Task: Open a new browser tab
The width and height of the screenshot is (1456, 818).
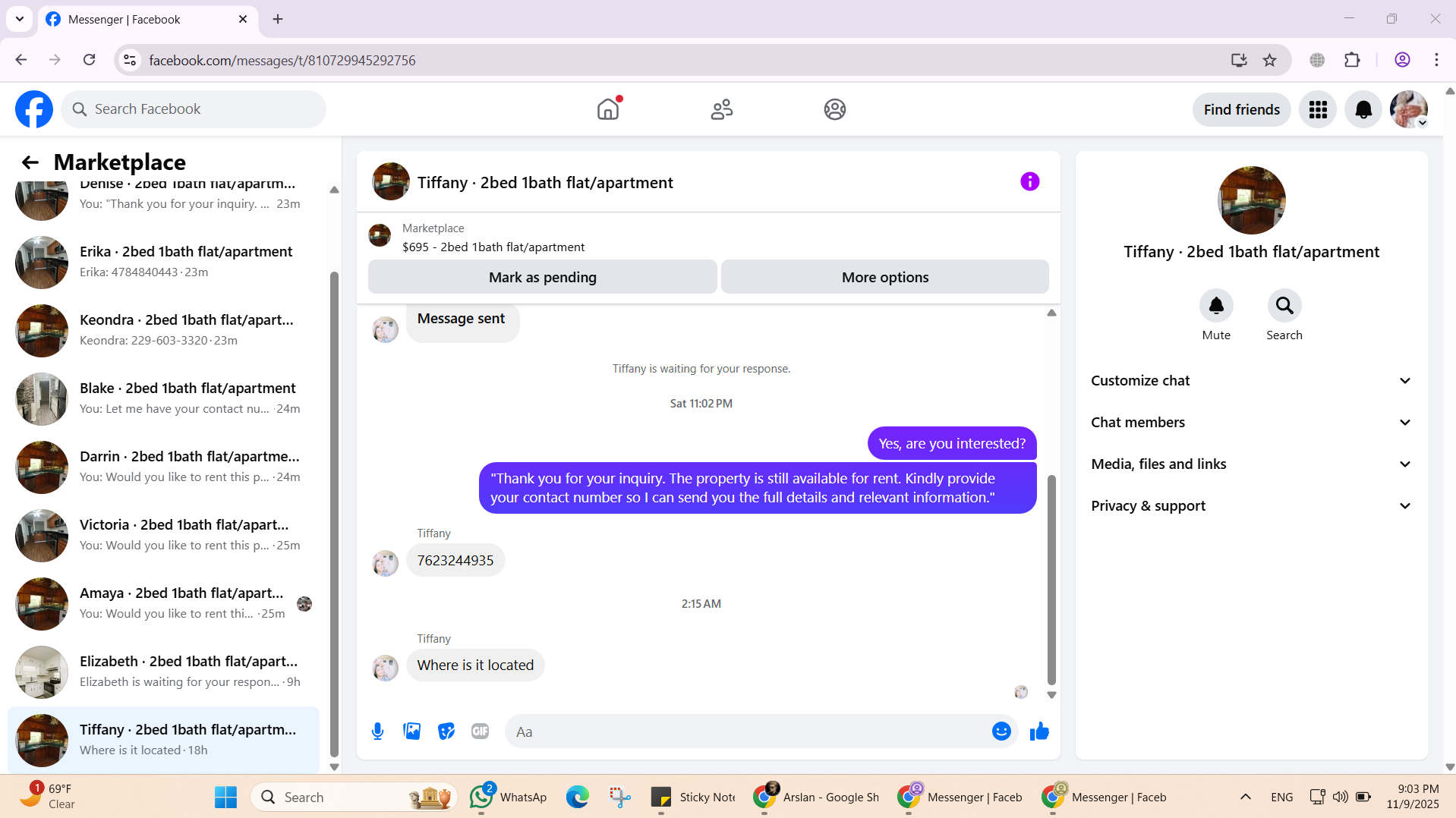Action: point(278,19)
